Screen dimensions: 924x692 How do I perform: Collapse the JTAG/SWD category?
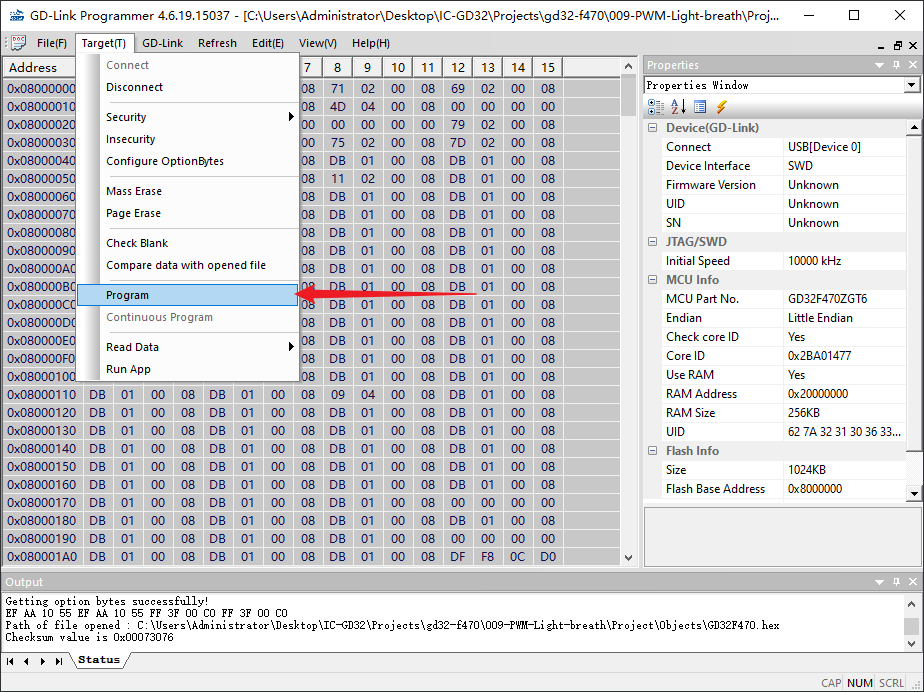pyautogui.click(x=652, y=241)
